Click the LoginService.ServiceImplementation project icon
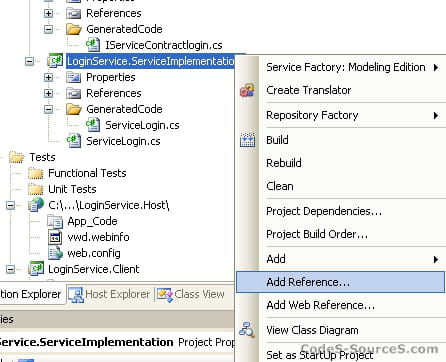 pyautogui.click(x=55, y=61)
